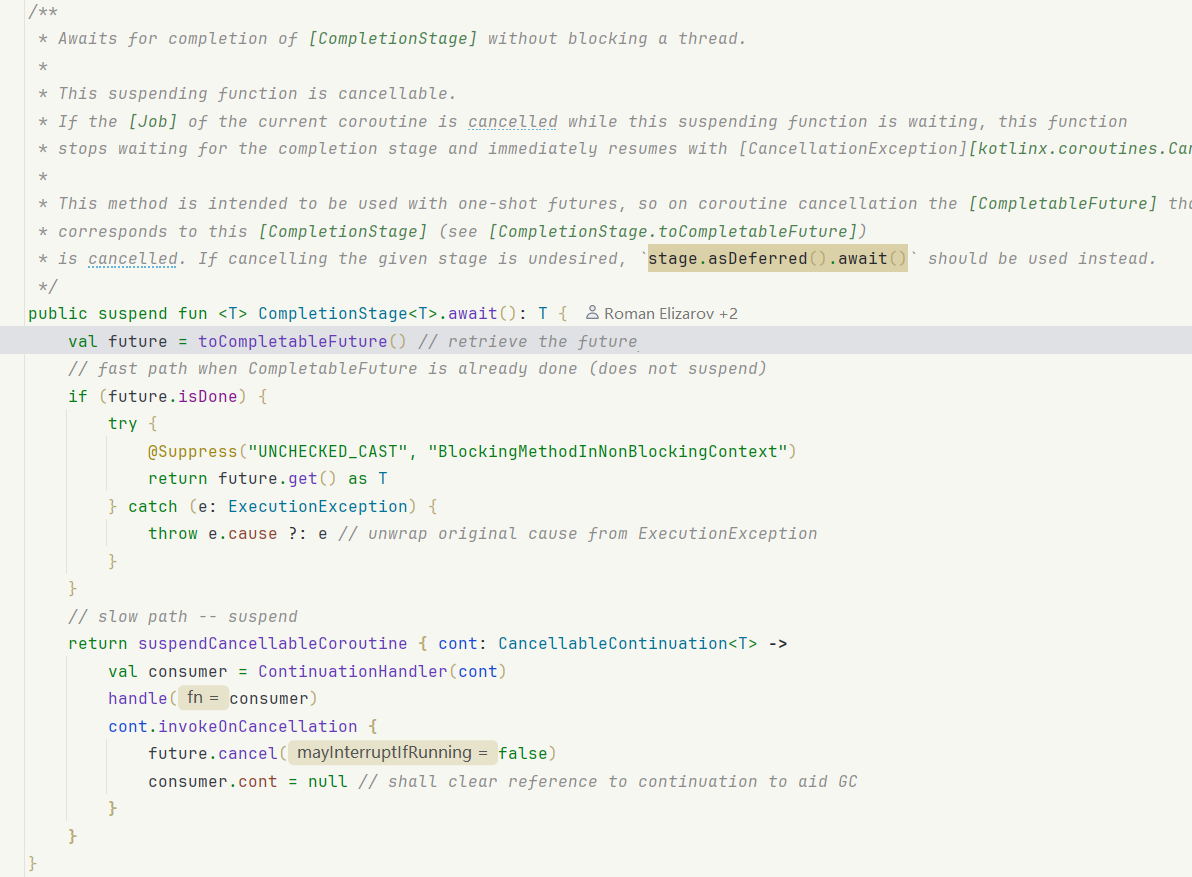Click [CompletionStage] in the "Awaits for completion" line
This screenshot has height=877, width=1192.
(x=393, y=39)
